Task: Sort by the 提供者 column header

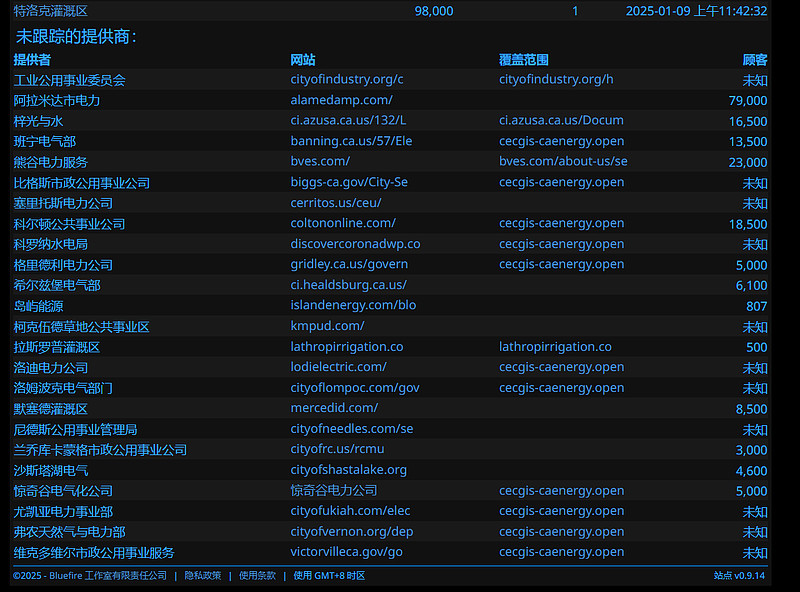Action: click(32, 60)
